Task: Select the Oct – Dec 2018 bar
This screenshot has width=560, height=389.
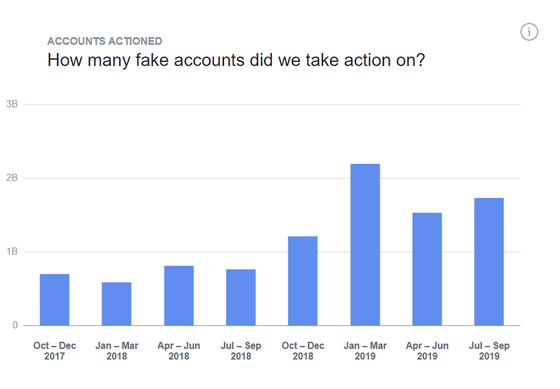Action: (303, 281)
